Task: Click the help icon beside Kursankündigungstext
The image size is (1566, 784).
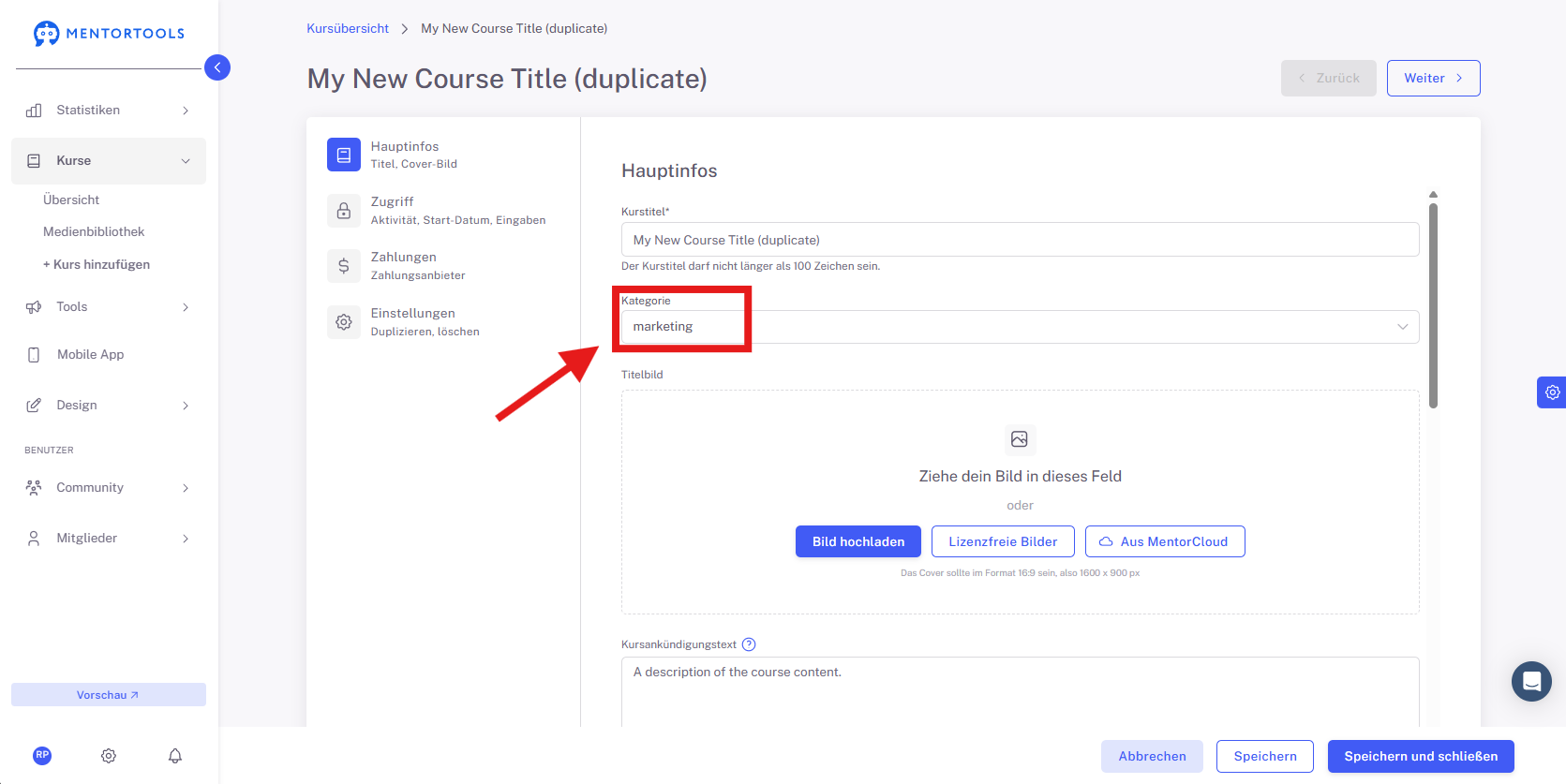Action: 749,644
